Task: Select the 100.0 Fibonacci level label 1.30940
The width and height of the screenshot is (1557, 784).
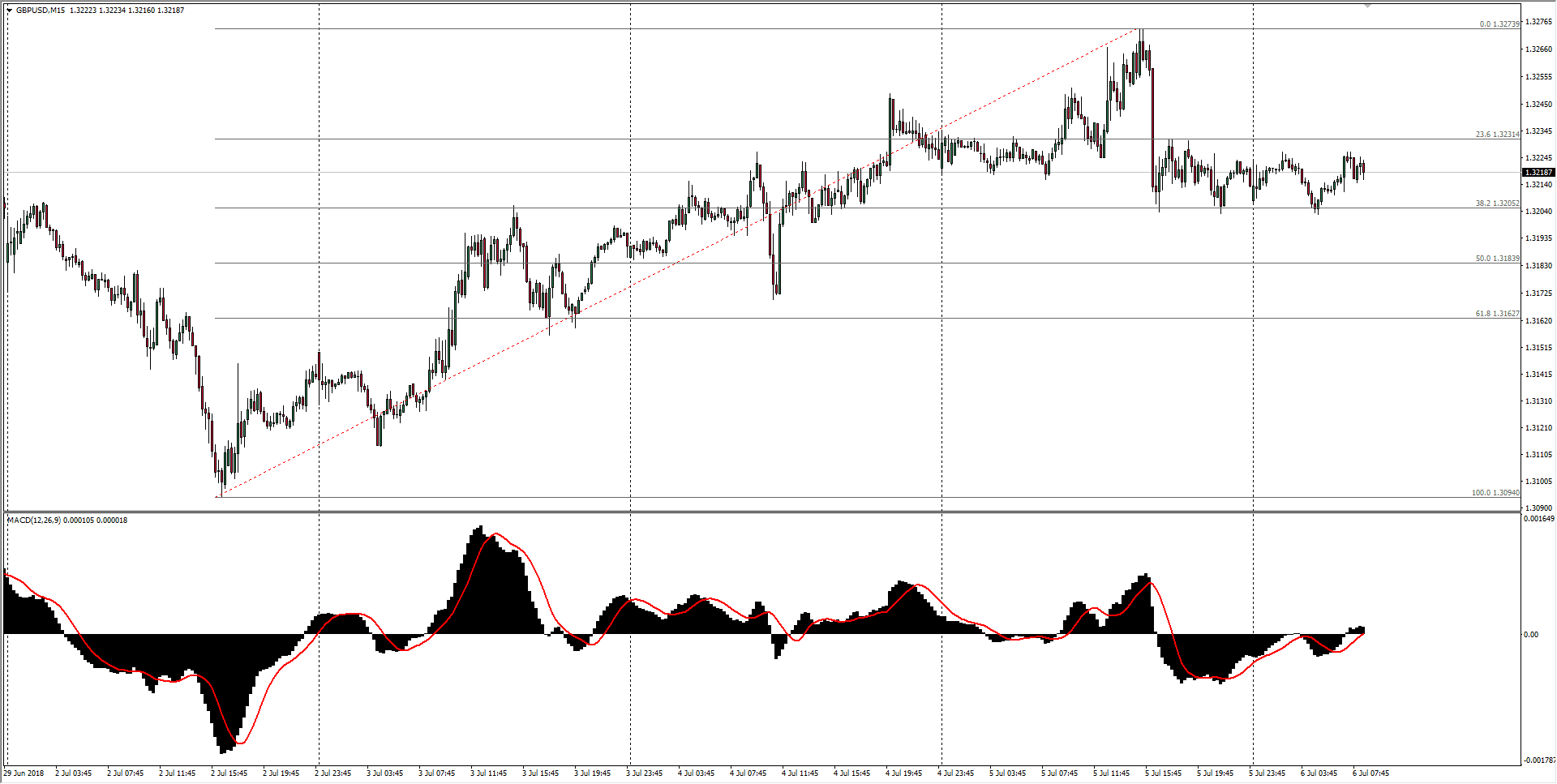Action: click(1495, 493)
